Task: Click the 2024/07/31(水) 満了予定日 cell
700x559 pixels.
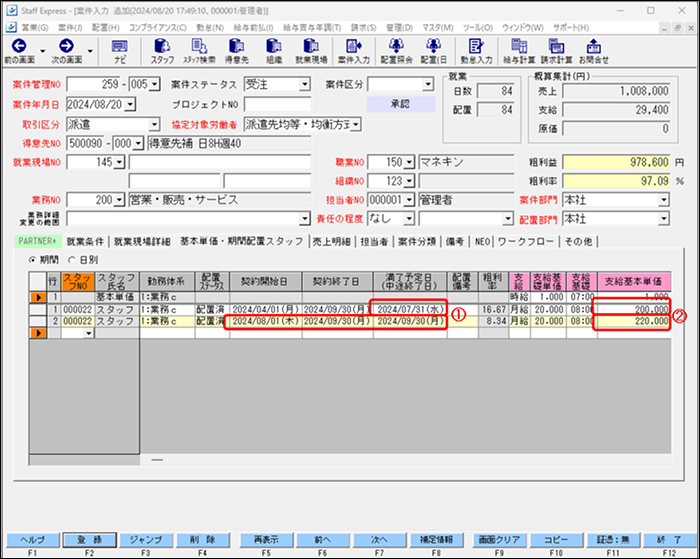Action: [x=410, y=309]
